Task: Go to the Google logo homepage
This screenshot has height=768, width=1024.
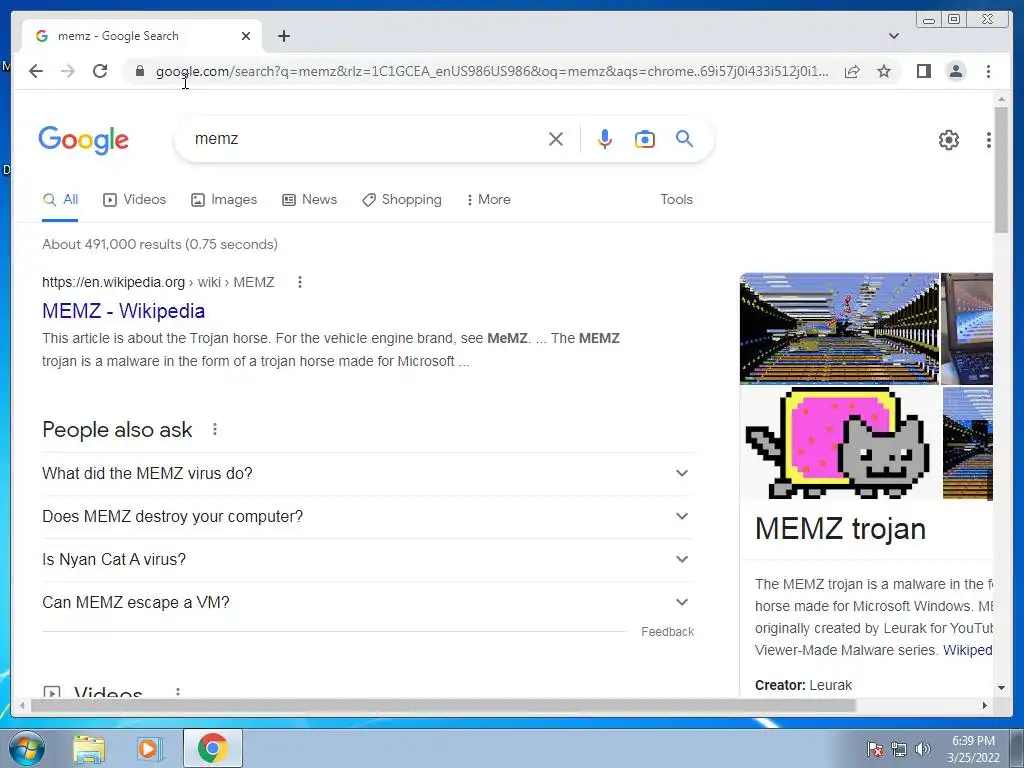Action: pyautogui.click(x=84, y=140)
